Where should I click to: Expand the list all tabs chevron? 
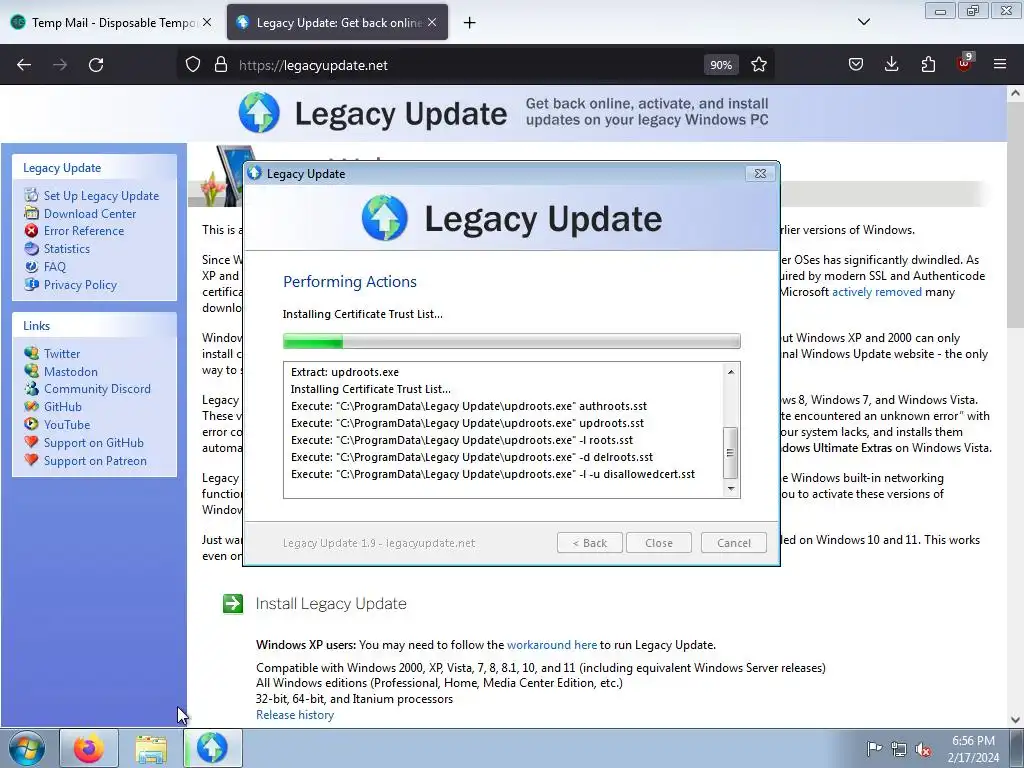tap(863, 22)
